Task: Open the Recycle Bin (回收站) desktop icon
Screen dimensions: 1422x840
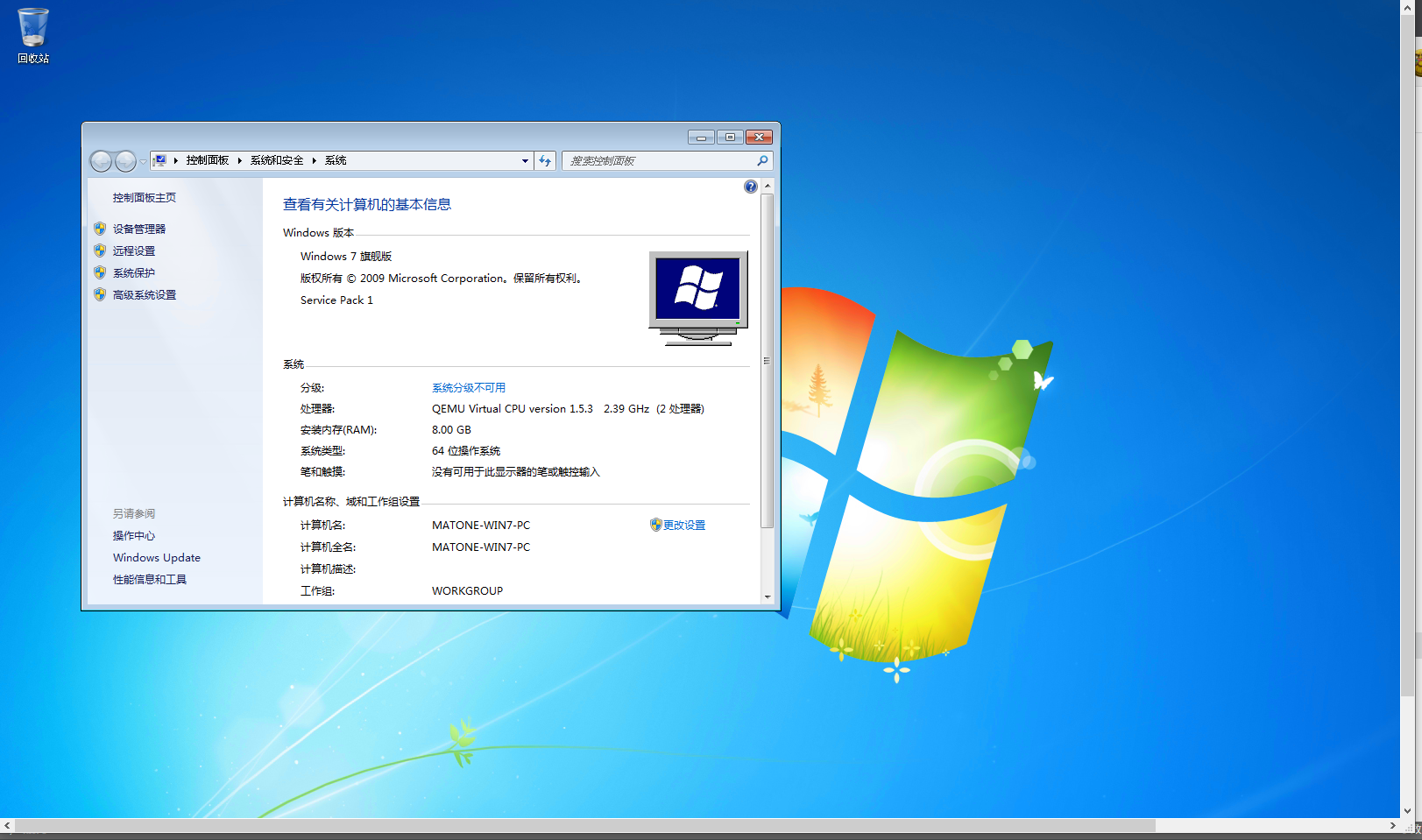Action: [x=33, y=35]
